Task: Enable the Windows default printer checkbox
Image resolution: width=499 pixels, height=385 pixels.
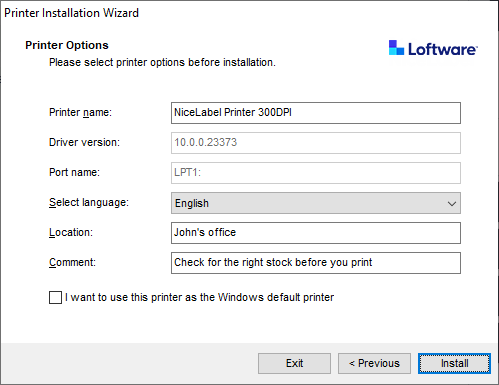Action: [x=55, y=297]
